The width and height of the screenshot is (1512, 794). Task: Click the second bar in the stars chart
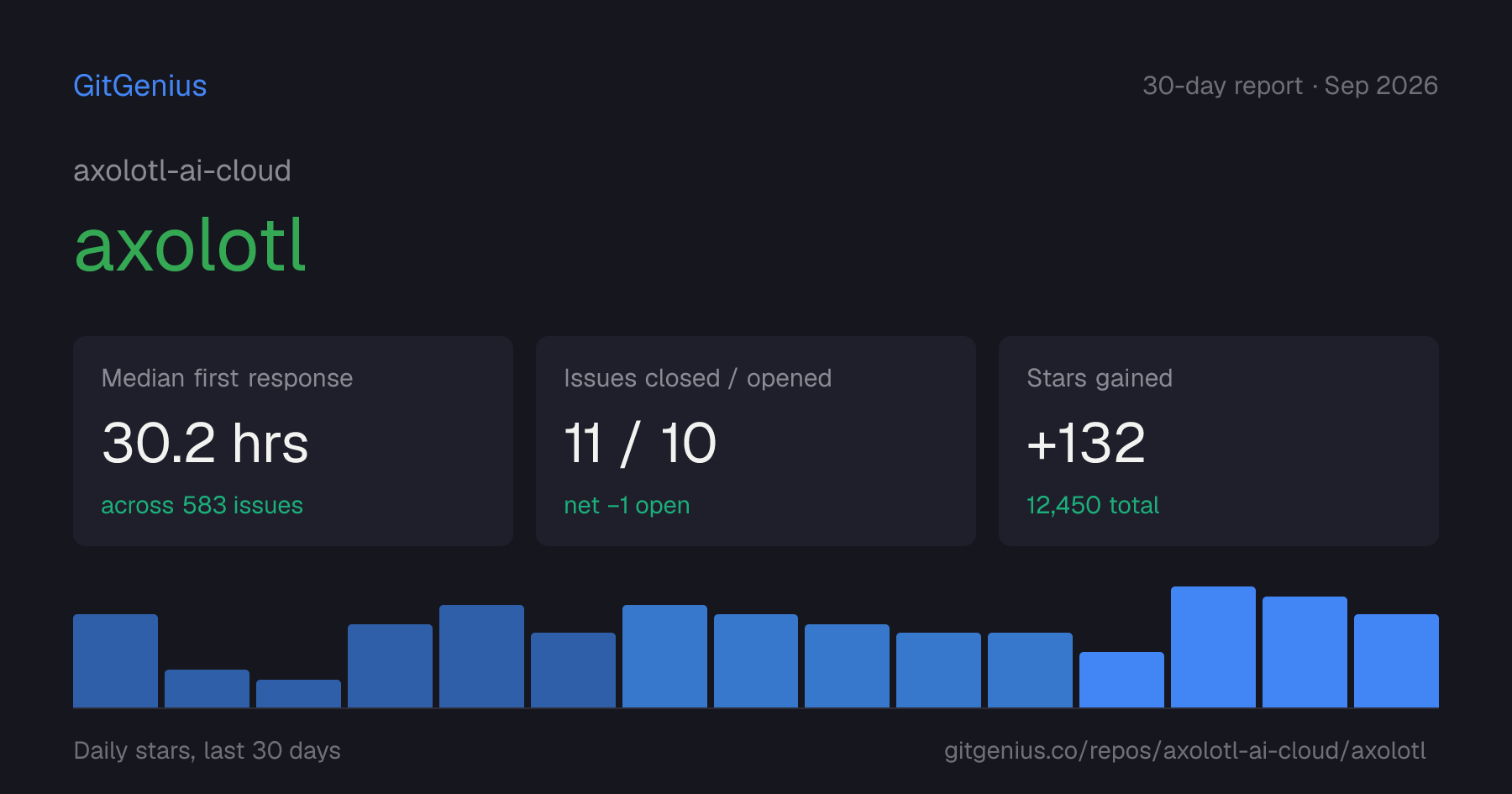[x=207, y=688]
